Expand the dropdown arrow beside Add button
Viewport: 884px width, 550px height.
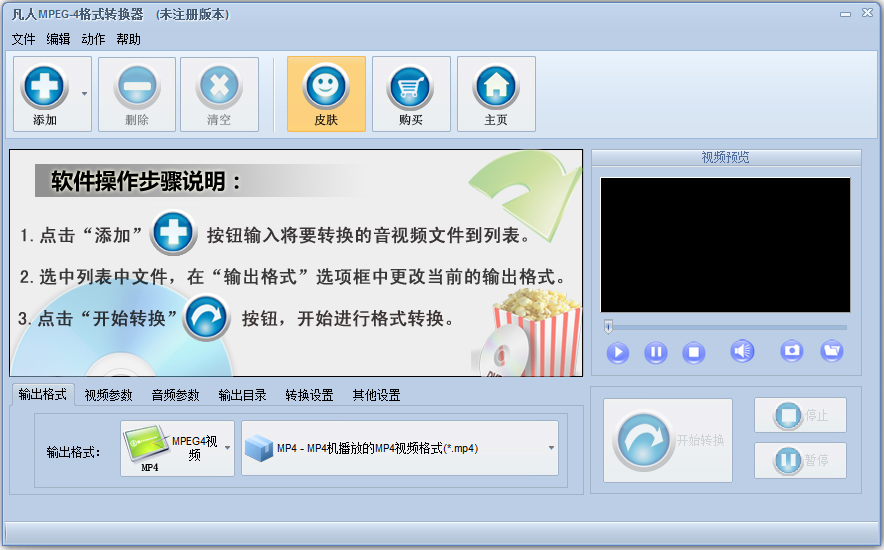84,94
